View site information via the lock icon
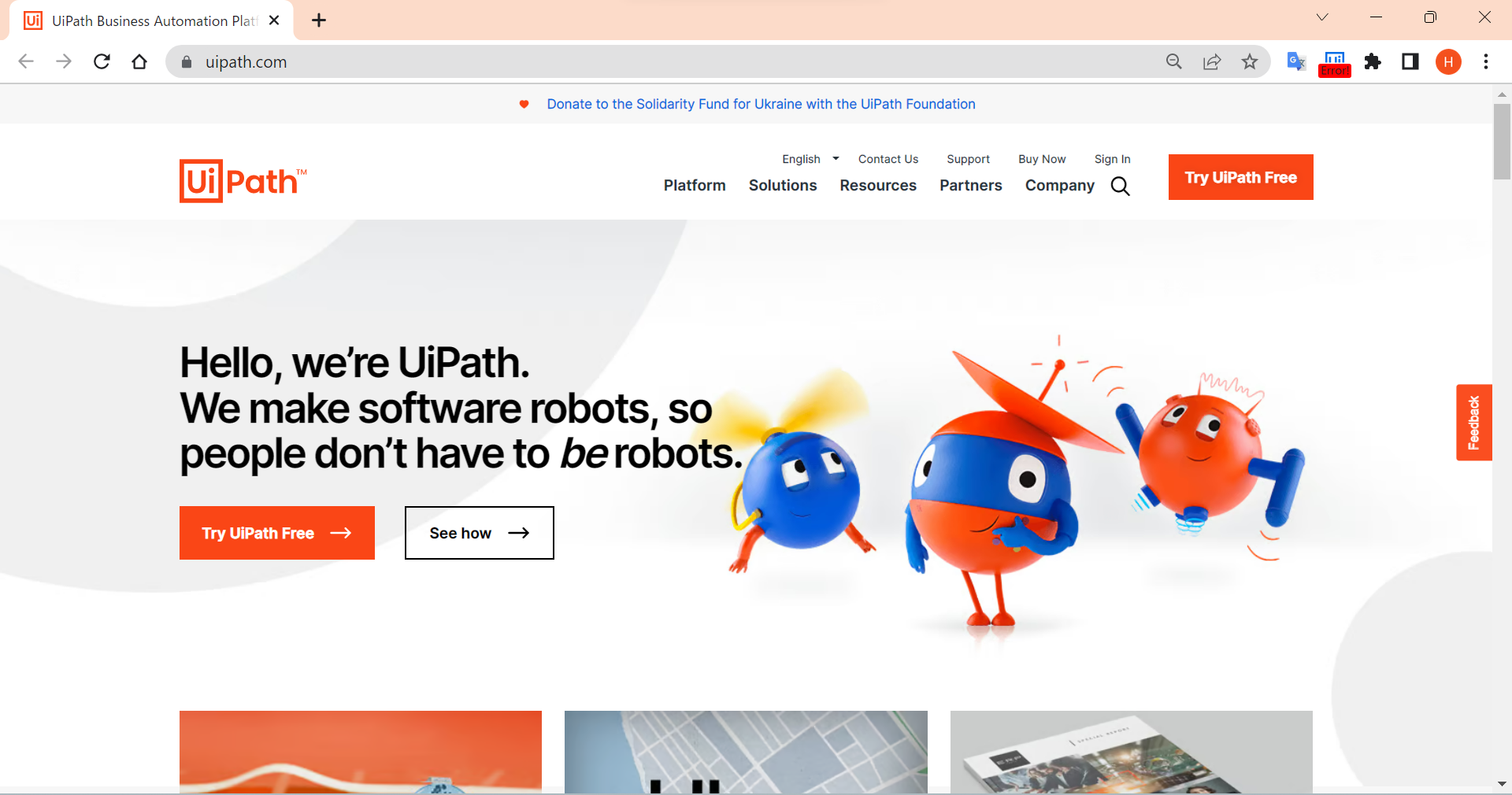The width and height of the screenshot is (1512, 795). click(x=187, y=61)
